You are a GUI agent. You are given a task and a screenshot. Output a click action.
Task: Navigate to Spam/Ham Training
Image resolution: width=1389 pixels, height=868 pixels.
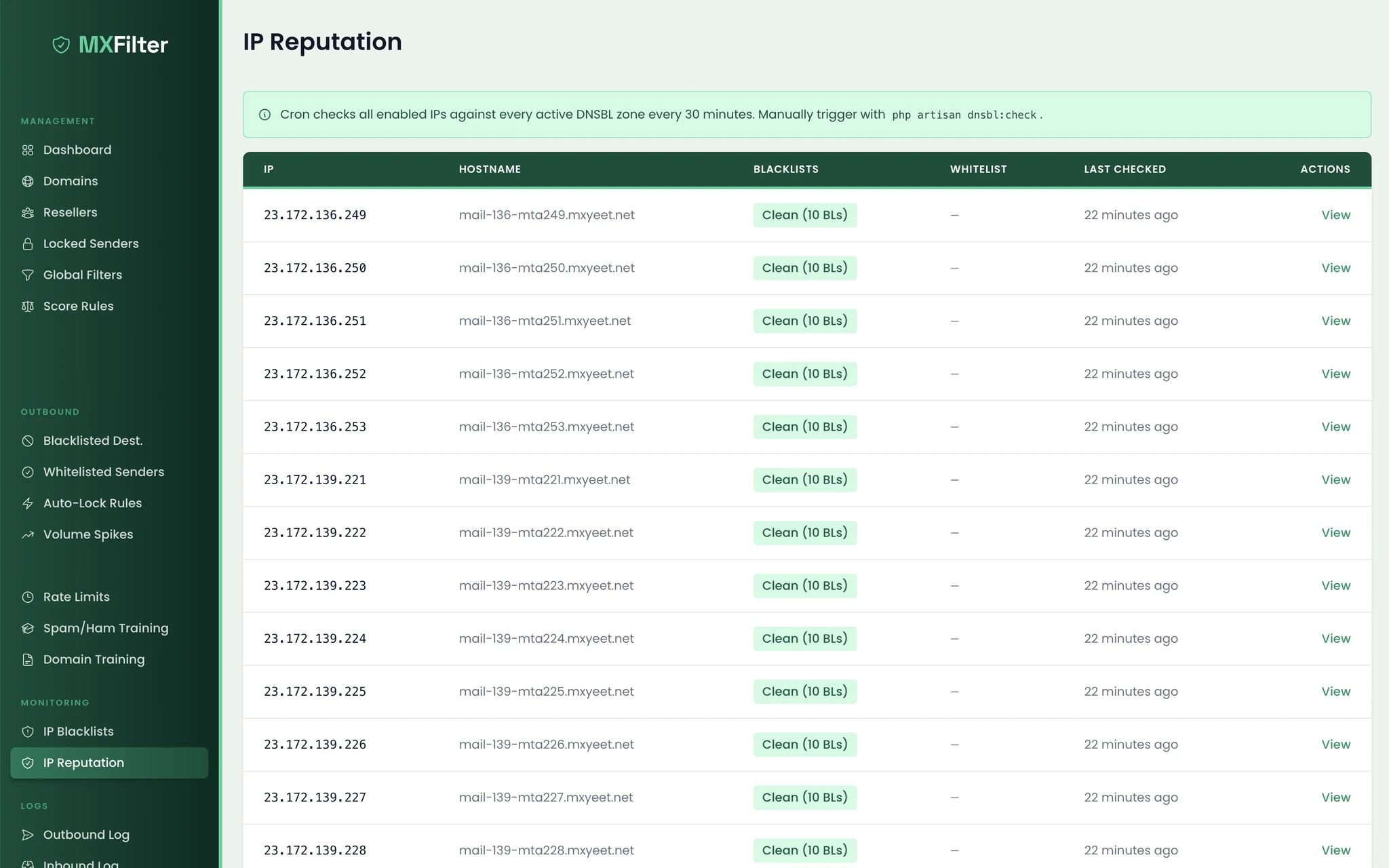pos(109,628)
